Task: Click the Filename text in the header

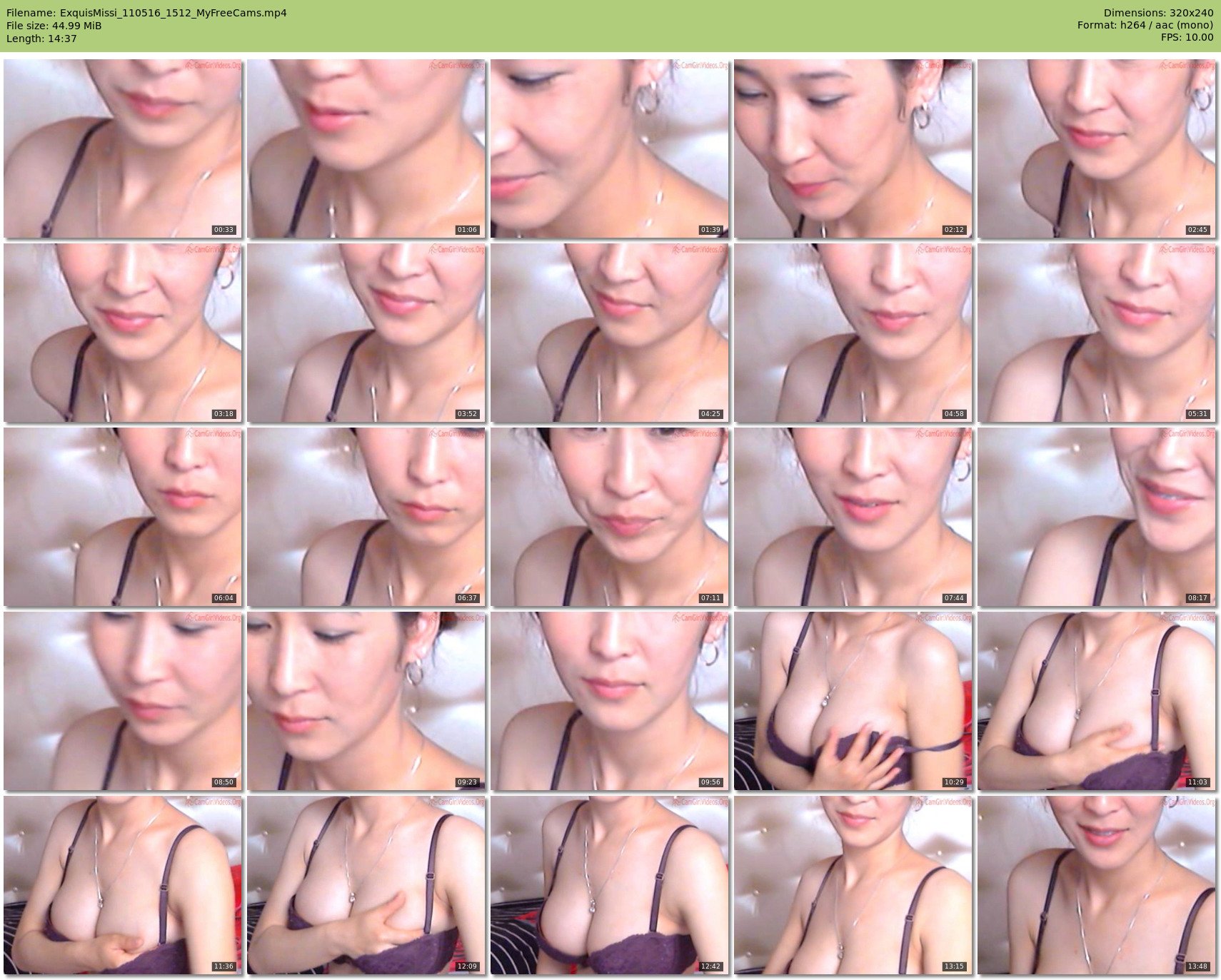Action: [x=146, y=13]
